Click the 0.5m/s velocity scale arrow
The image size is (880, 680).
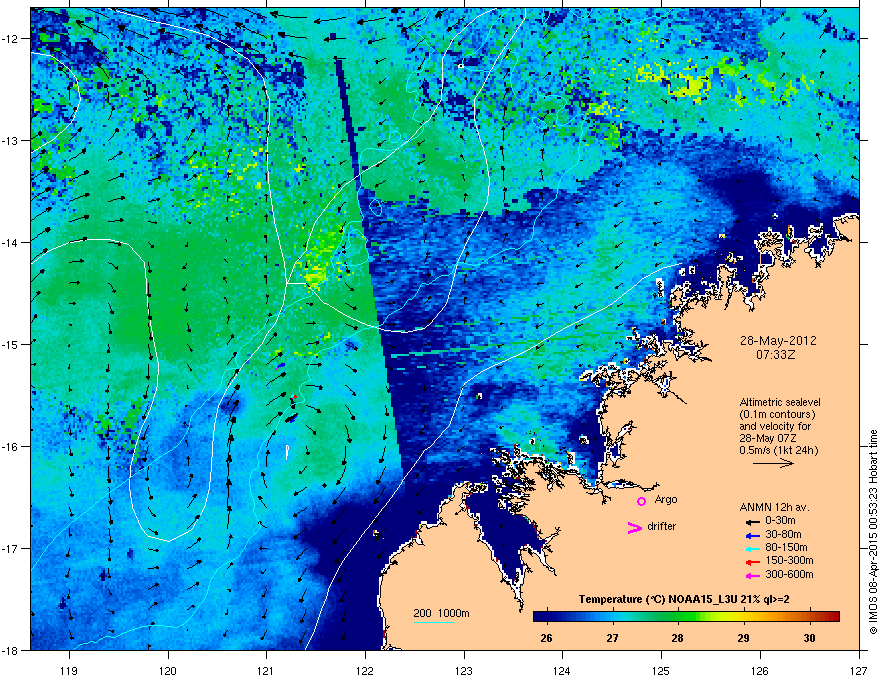[x=773, y=463]
